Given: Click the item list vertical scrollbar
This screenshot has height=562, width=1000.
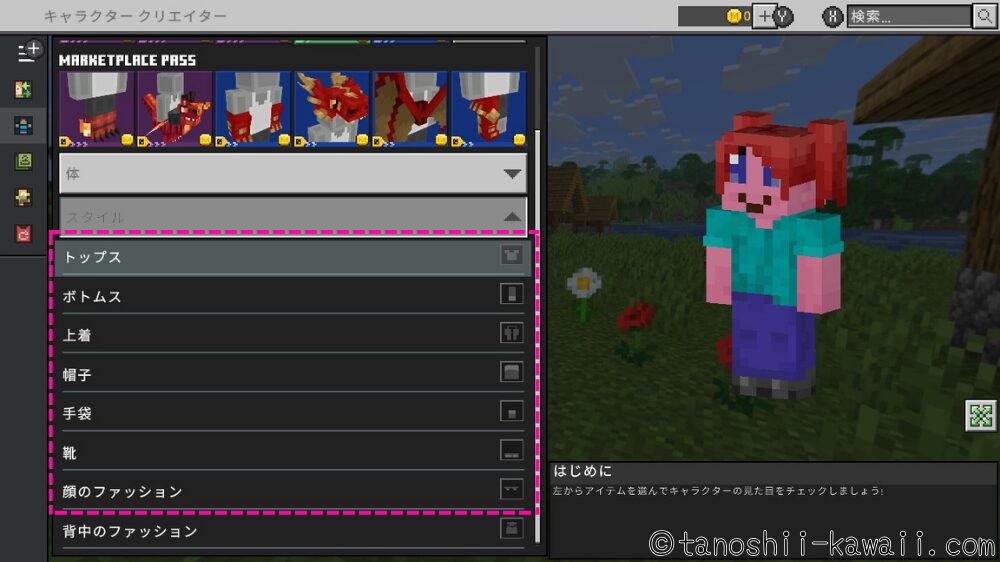Looking at the screenshot, I should (539, 300).
